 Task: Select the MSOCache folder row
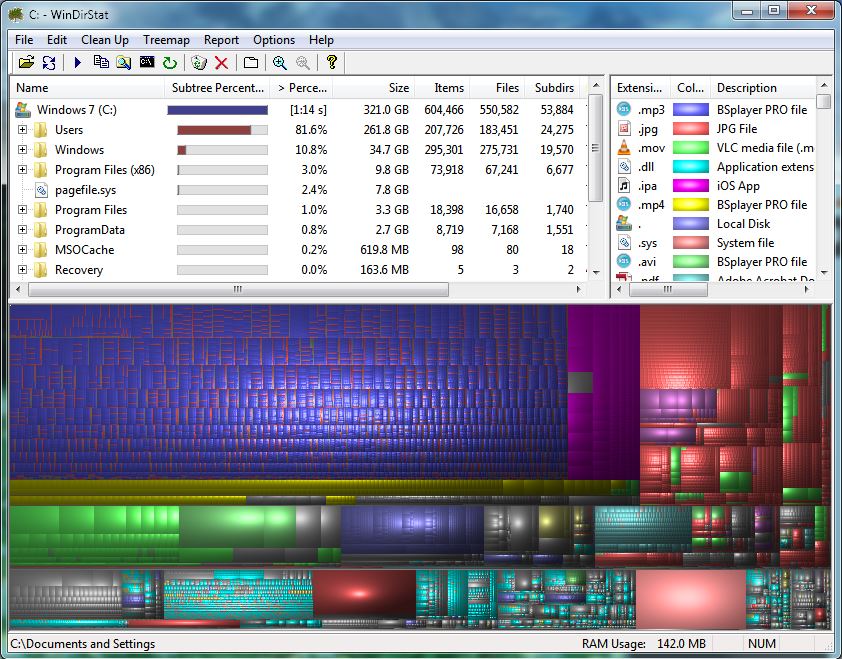[x=299, y=249]
